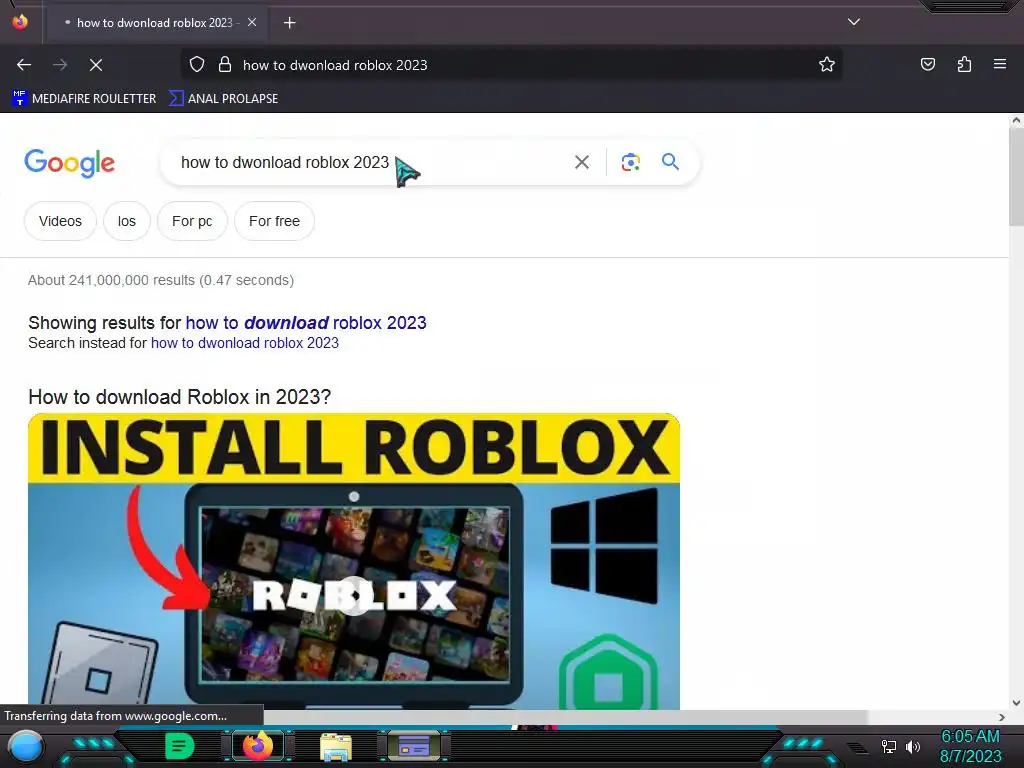Click the horizontal scroll right arrow
This screenshot has height=768, width=1024.
[x=1002, y=717]
